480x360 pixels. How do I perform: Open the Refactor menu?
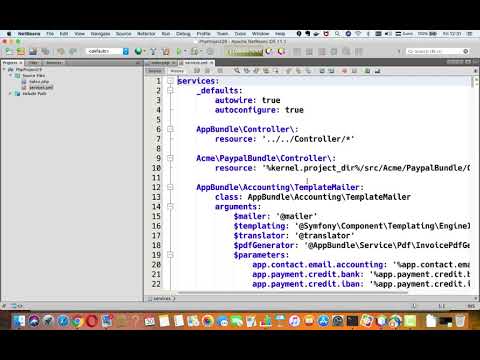click(x=146, y=34)
